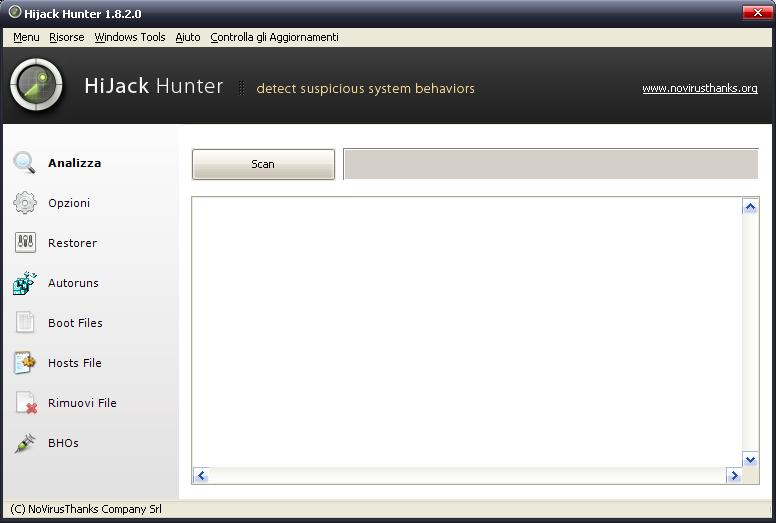Select Controlla gli Aggiornamenti menu item
Screen dimensions: 776x523
coord(274,37)
